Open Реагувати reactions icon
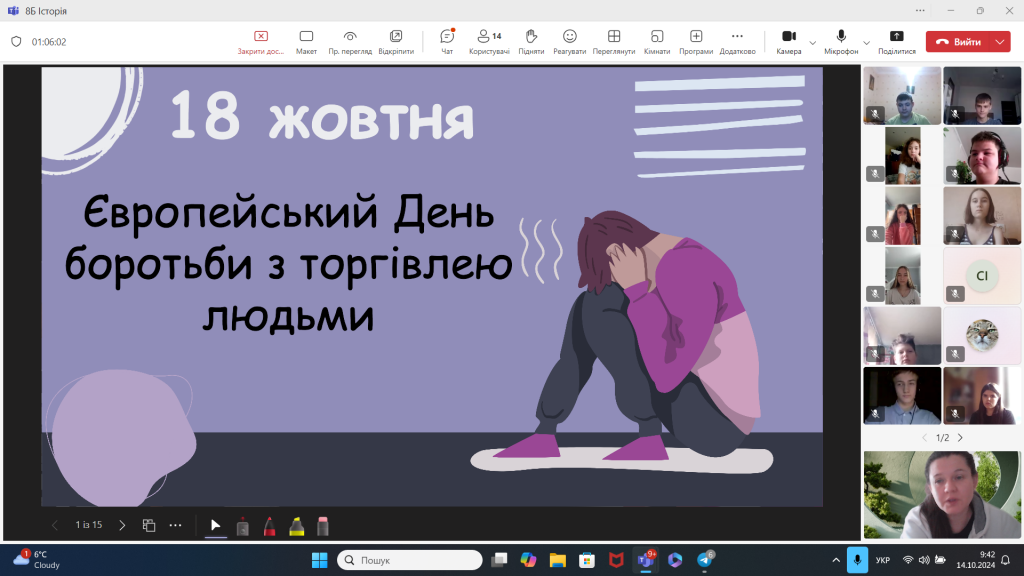 coord(570,42)
